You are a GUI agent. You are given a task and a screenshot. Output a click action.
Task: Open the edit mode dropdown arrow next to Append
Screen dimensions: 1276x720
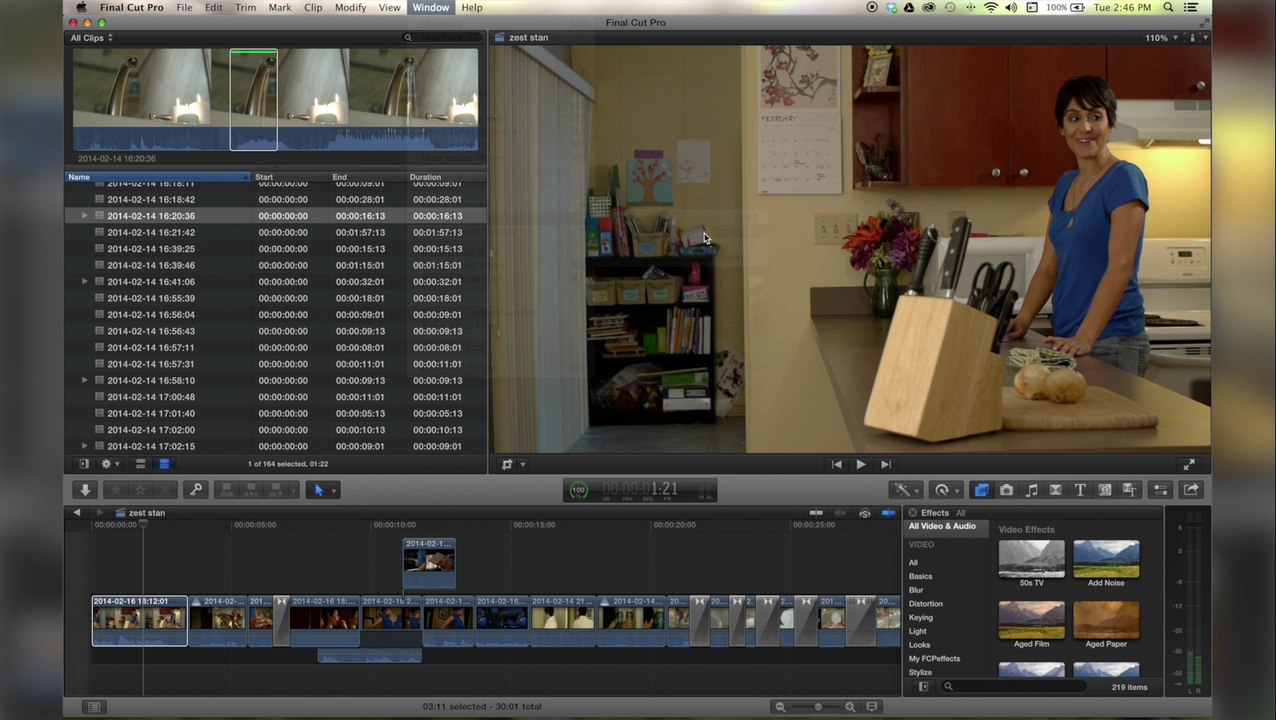pyautogui.click(x=293, y=490)
